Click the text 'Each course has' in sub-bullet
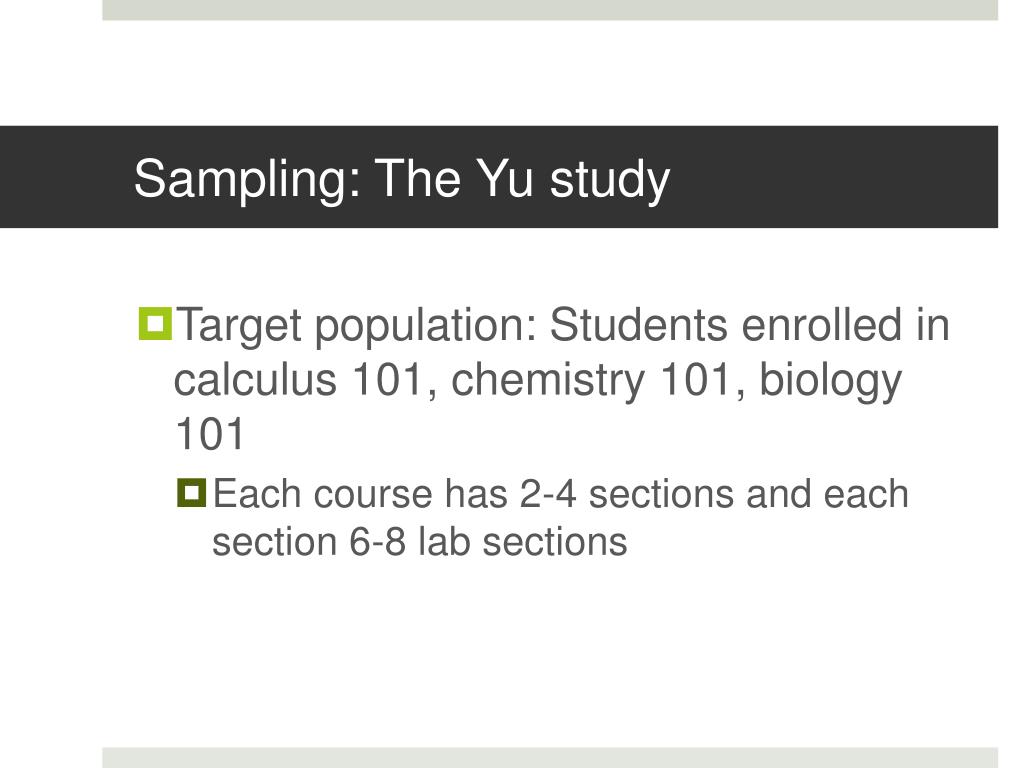 pyautogui.click(x=360, y=494)
